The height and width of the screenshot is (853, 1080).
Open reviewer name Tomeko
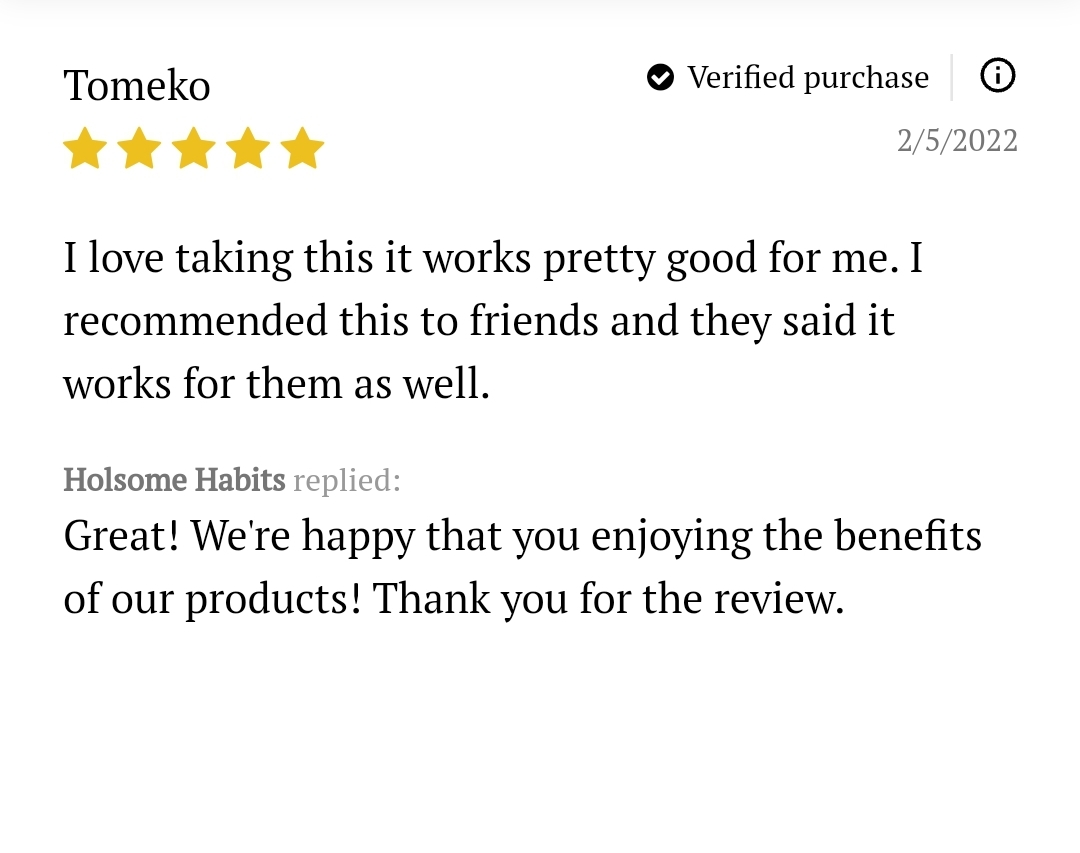[137, 85]
